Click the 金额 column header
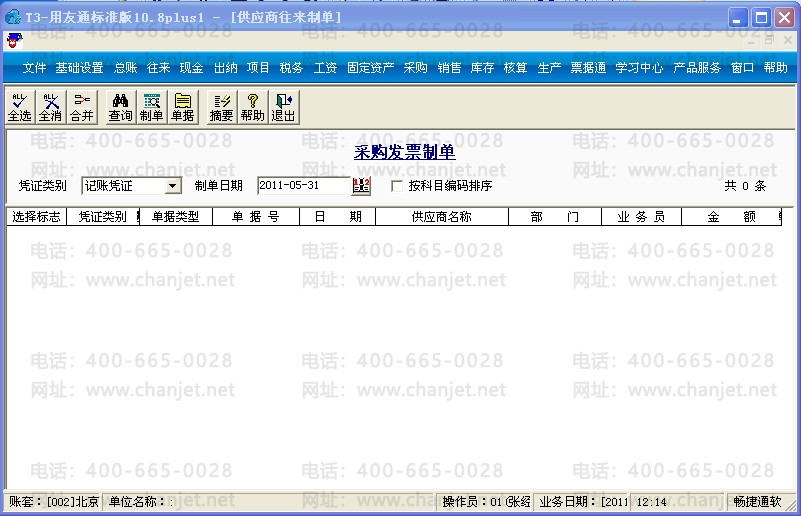Viewport: 801px width, 516px height. click(x=731, y=217)
